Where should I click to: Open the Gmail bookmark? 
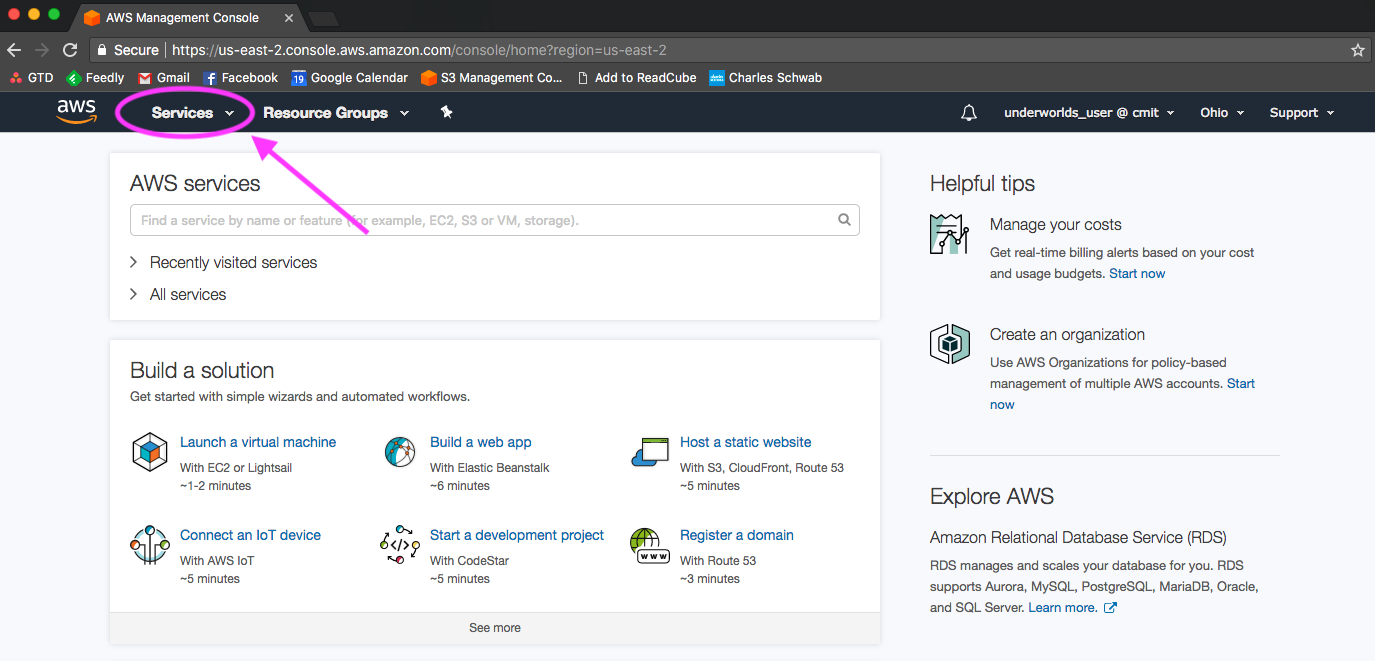[x=164, y=77]
